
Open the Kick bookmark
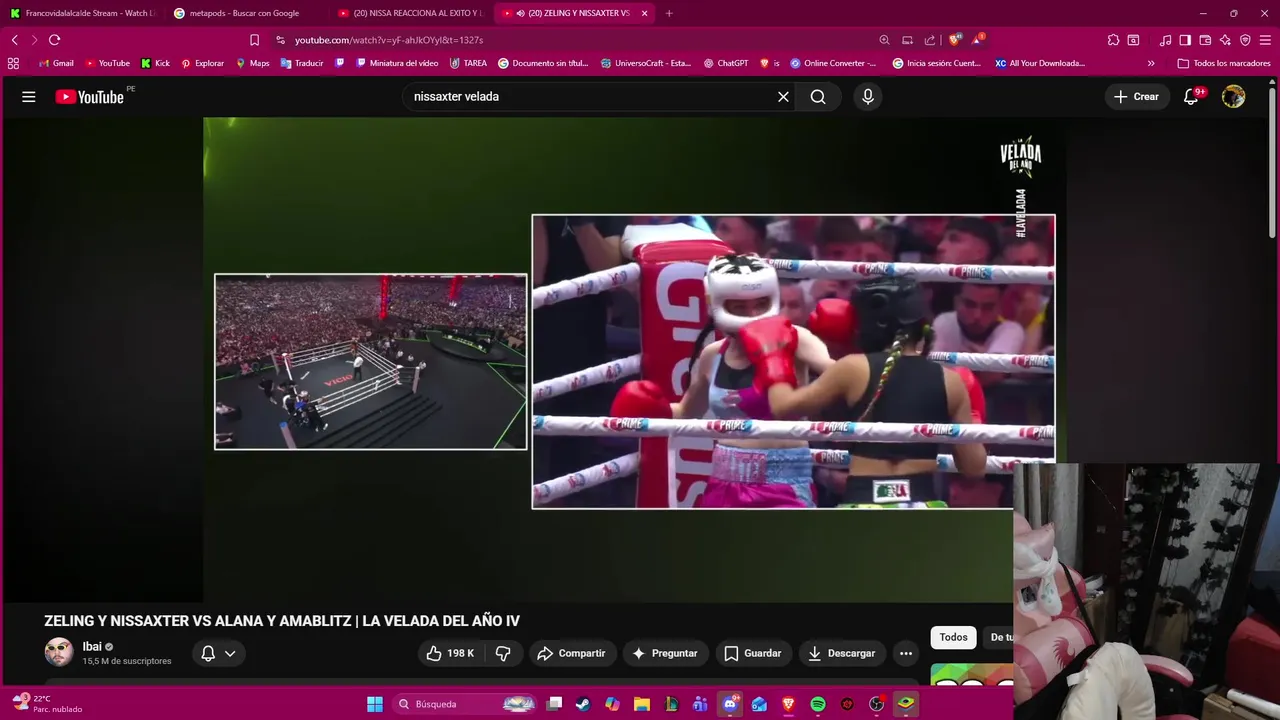(x=155, y=63)
